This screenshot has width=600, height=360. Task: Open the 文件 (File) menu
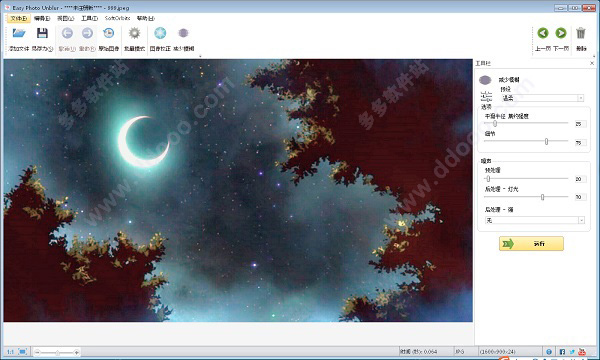pyautogui.click(x=18, y=18)
